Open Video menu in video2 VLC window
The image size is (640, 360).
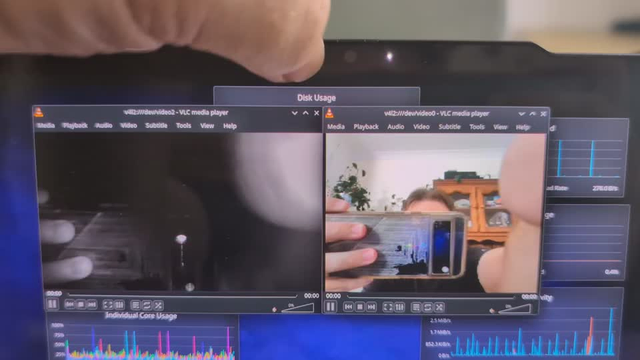pyautogui.click(x=129, y=126)
